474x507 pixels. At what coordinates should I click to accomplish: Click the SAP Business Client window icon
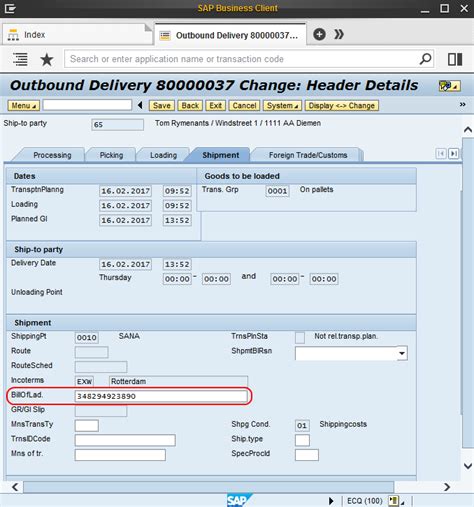point(10,8)
